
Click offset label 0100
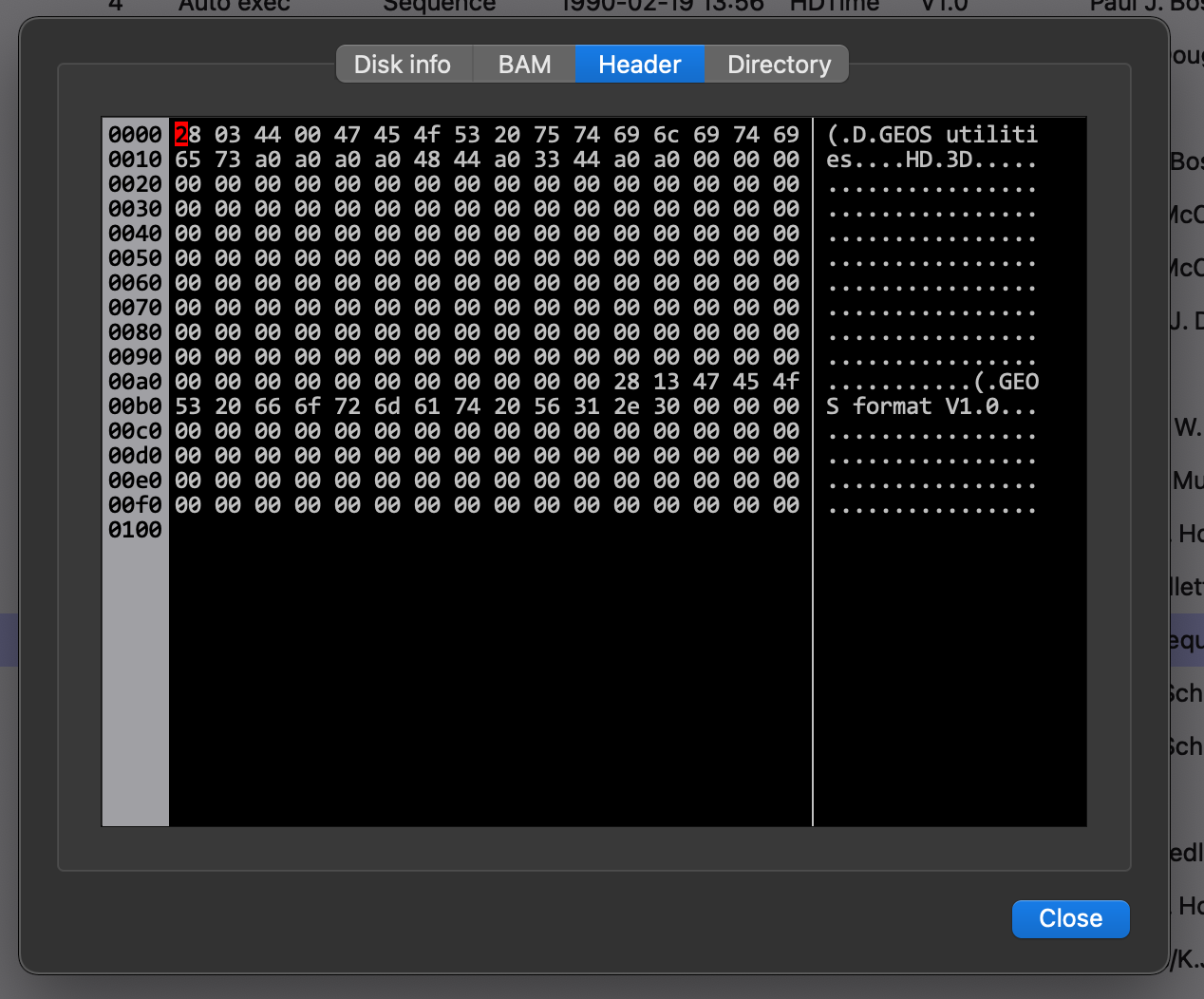point(135,530)
